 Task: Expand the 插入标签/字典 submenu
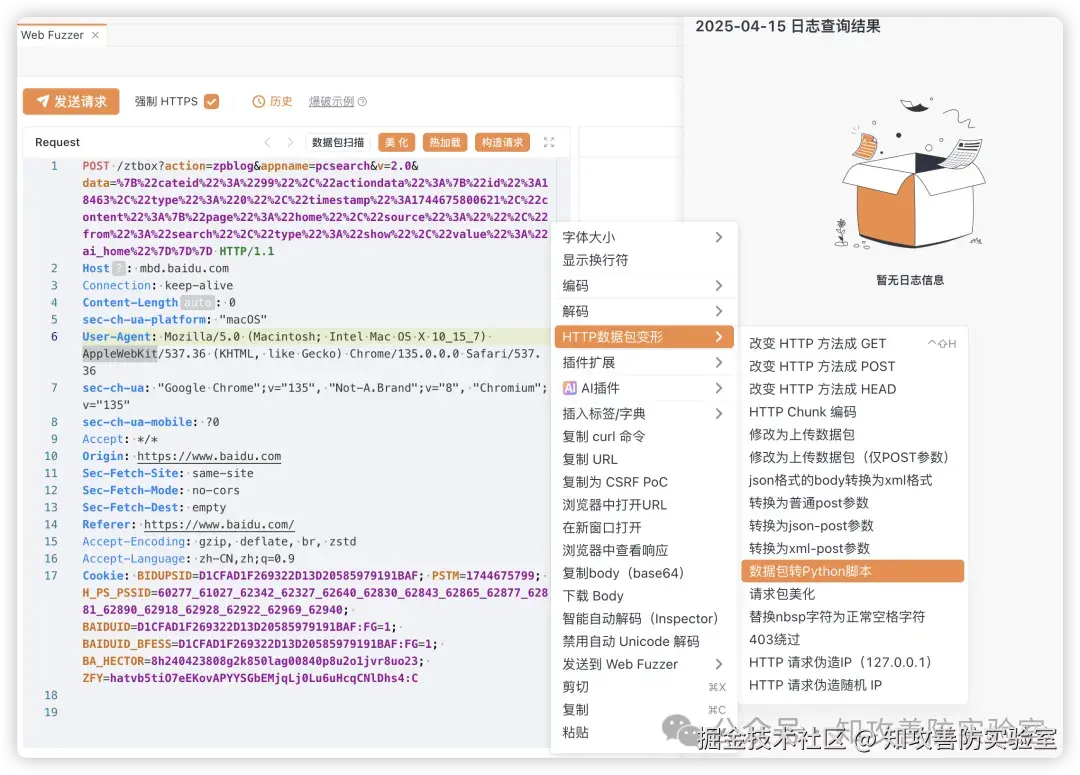pos(644,413)
